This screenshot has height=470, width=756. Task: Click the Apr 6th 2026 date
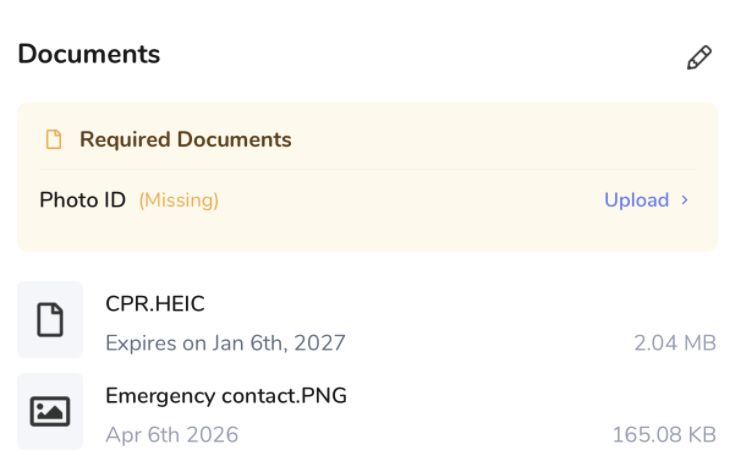[x=172, y=435]
